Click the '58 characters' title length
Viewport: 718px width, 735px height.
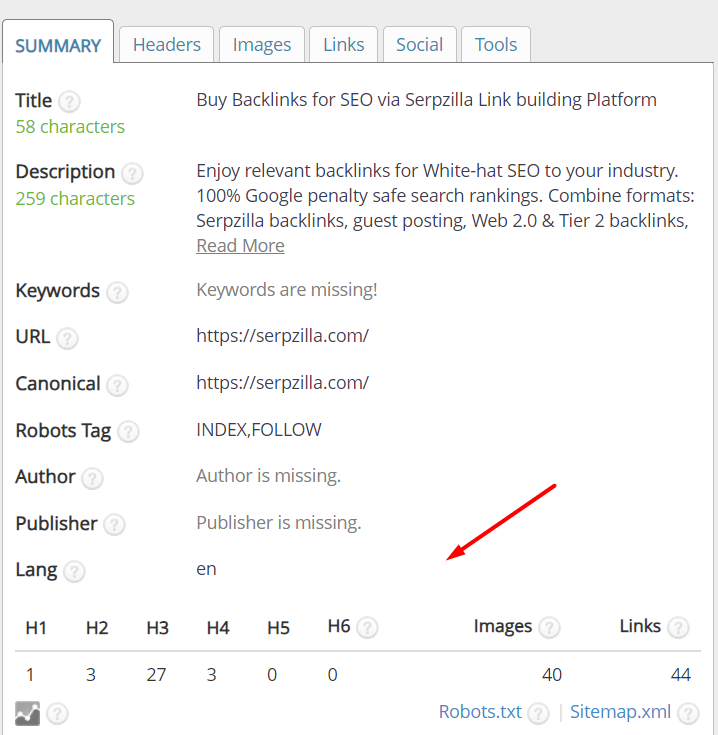(x=70, y=127)
